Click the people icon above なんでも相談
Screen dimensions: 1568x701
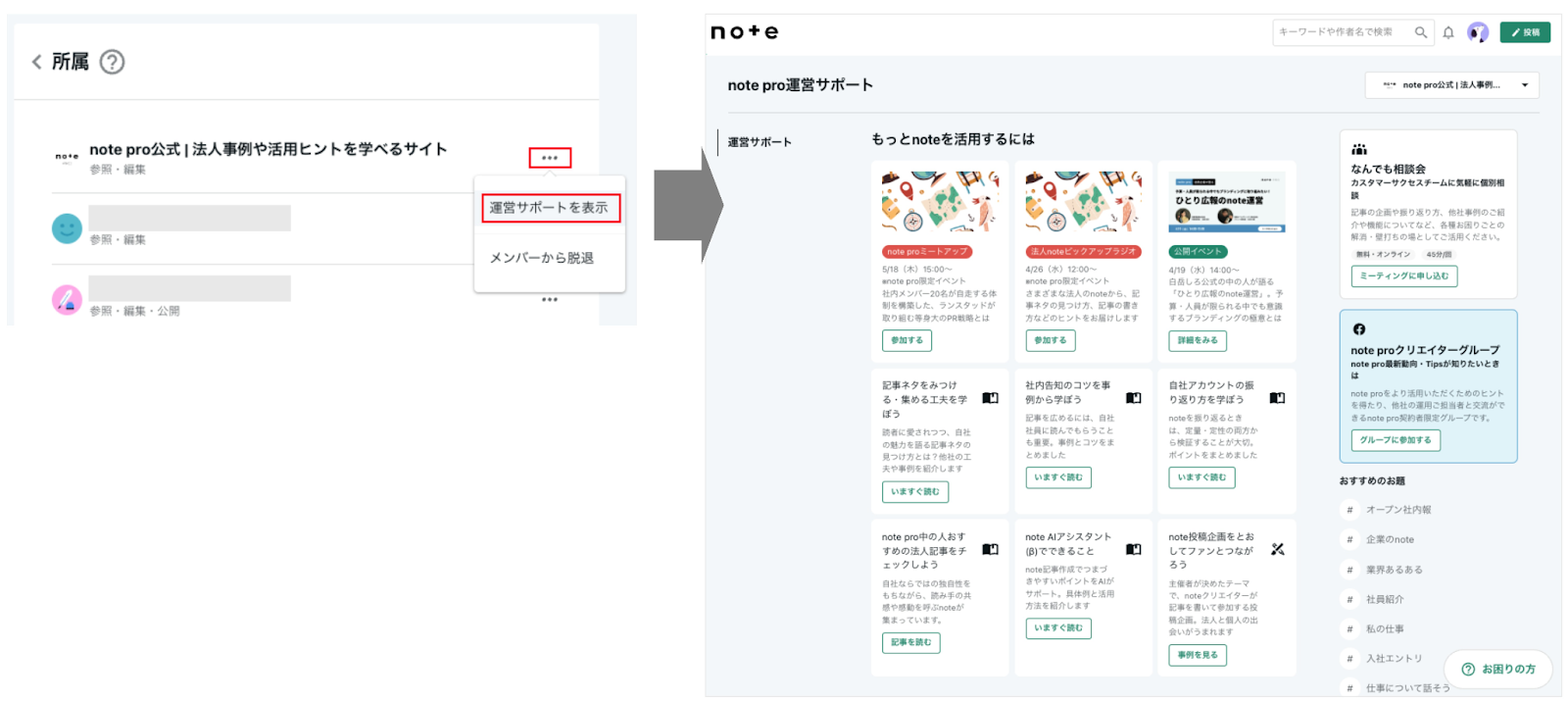[1359, 150]
